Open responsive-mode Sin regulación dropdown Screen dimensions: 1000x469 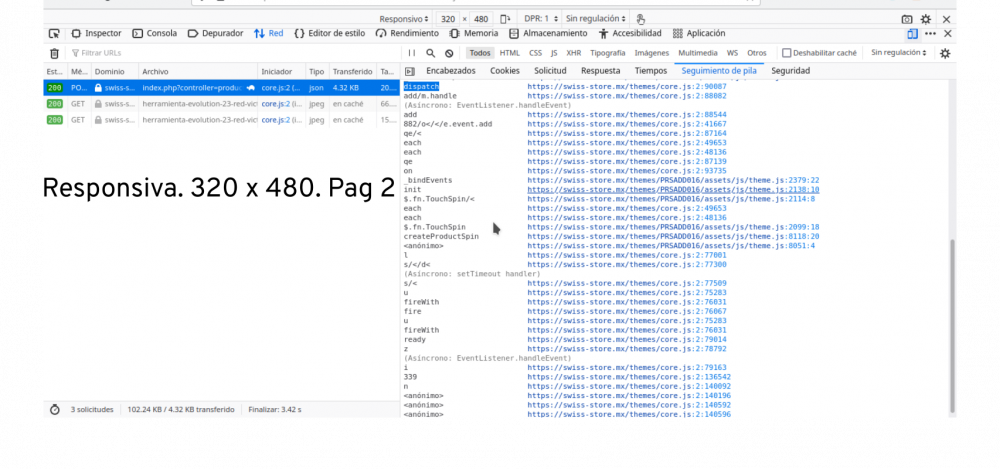[596, 19]
